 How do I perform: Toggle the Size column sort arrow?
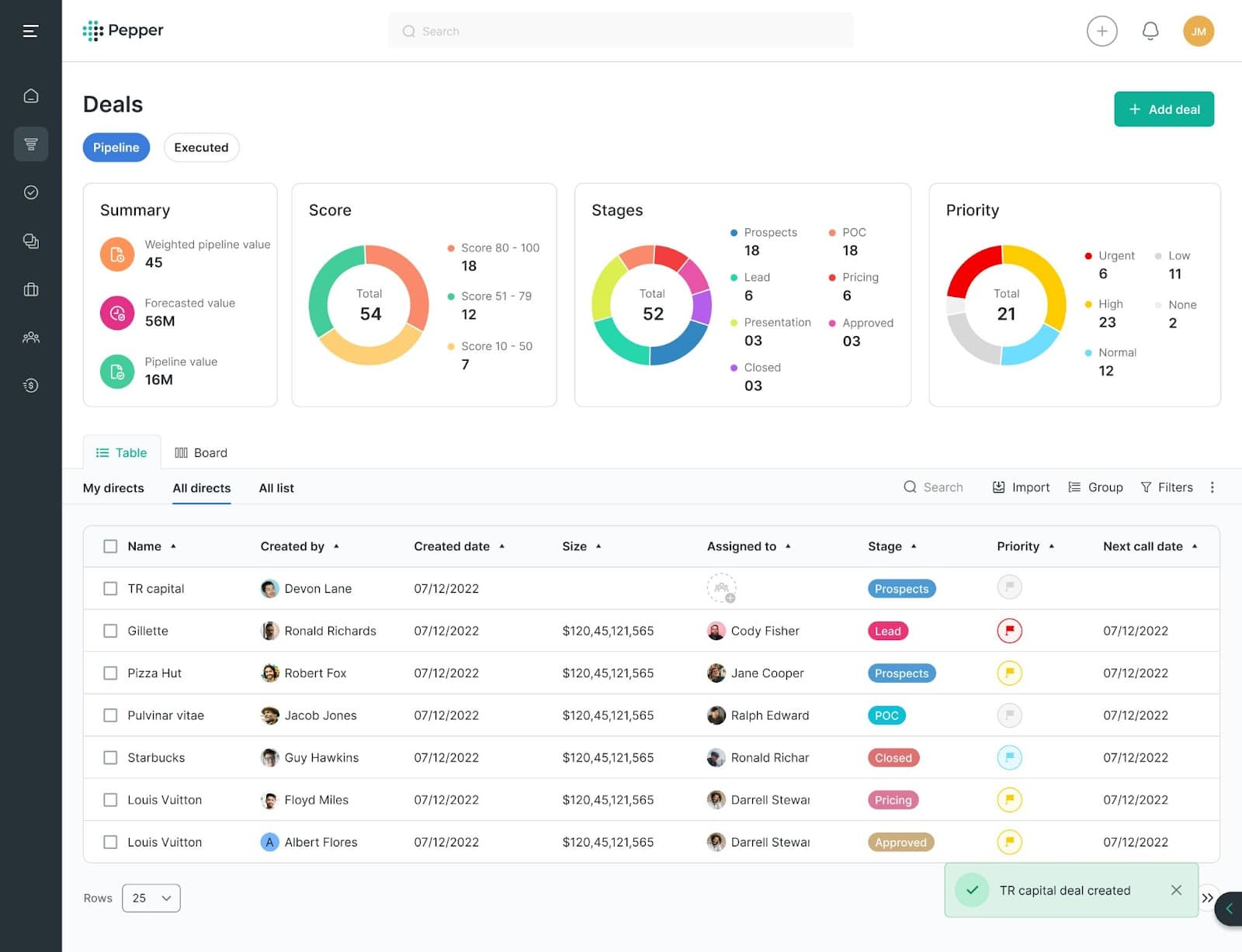[598, 545]
